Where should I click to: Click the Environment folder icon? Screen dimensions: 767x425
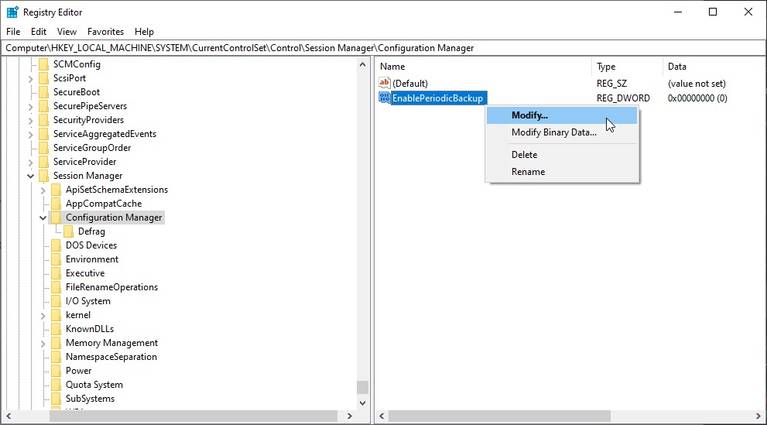coord(56,259)
